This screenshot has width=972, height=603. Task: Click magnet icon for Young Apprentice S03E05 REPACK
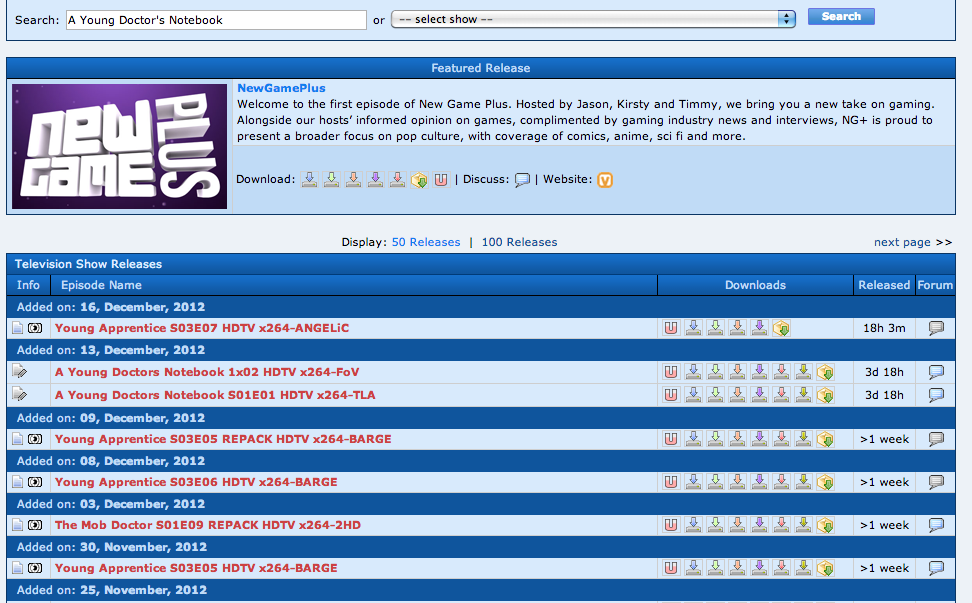(671, 439)
